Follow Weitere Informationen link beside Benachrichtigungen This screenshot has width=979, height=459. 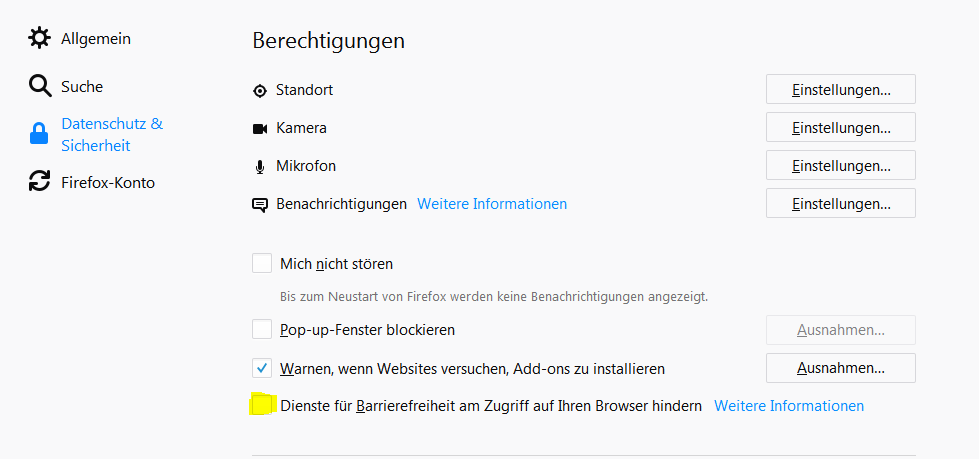492,204
